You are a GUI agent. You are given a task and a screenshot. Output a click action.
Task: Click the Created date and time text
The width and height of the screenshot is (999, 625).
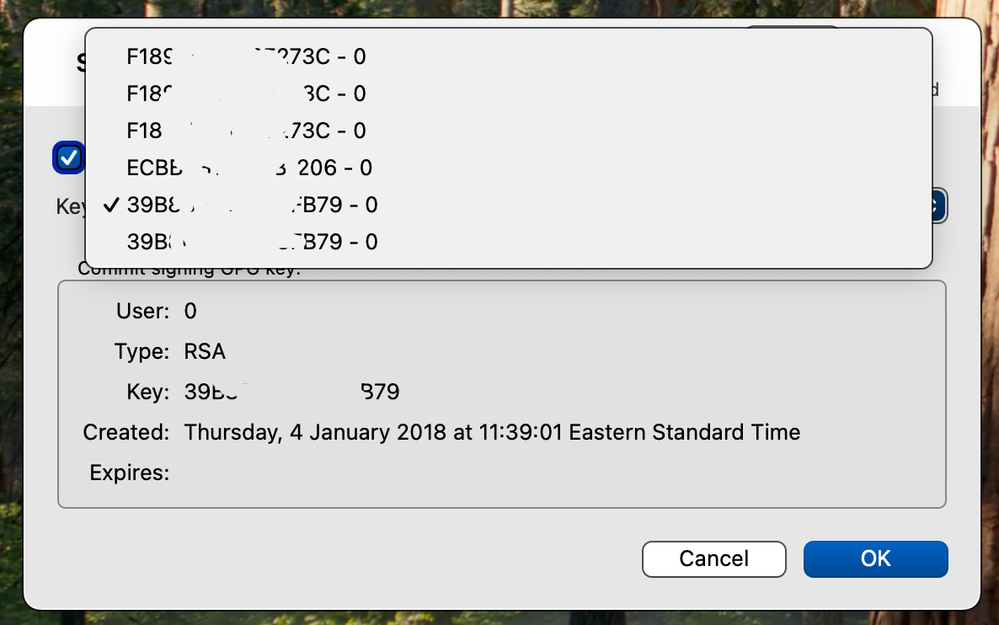tap(492, 433)
